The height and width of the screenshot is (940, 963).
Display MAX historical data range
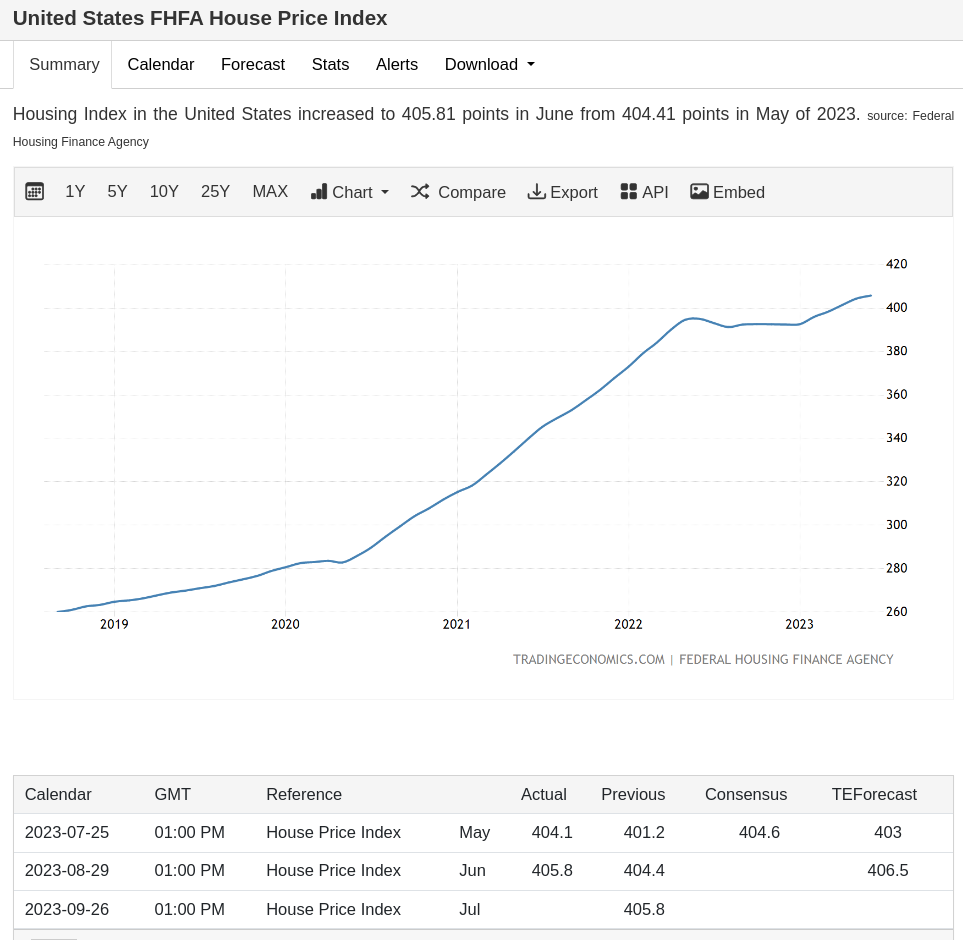coord(270,192)
